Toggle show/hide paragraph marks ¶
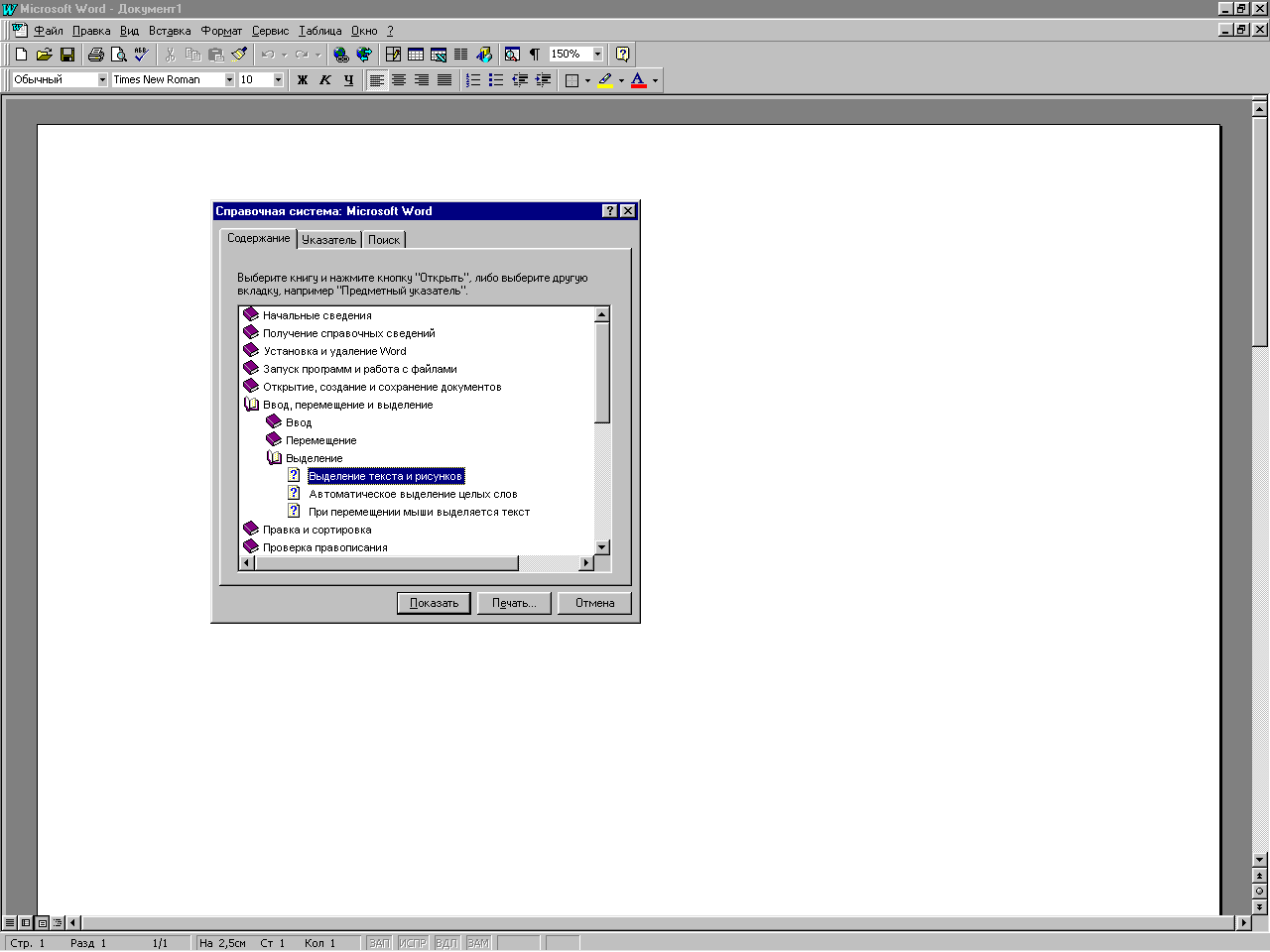The image size is (1270, 952). [x=535, y=55]
